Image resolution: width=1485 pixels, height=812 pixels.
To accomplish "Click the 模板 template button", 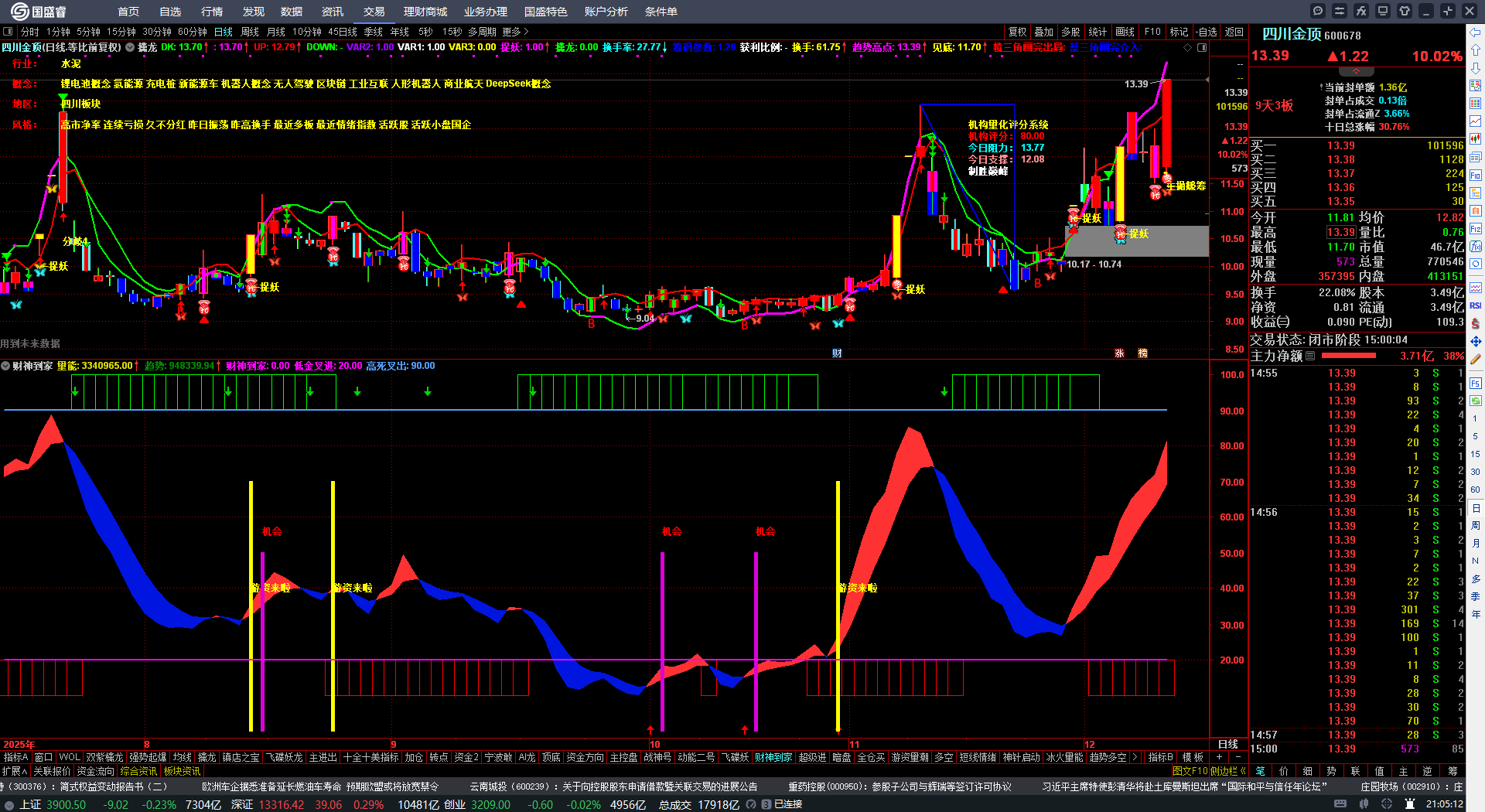I will pos(1193,757).
